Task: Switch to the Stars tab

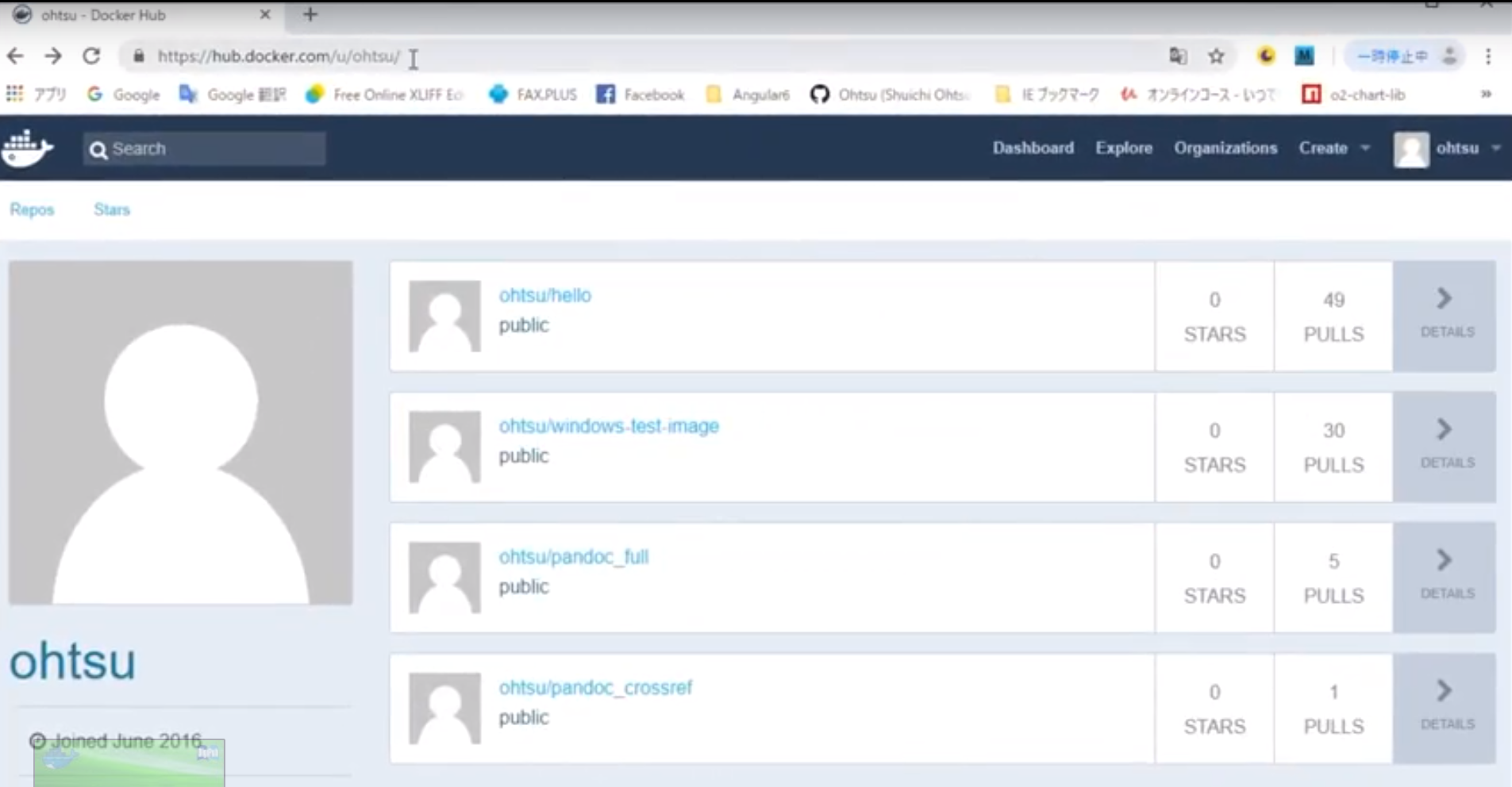Action: pos(112,209)
